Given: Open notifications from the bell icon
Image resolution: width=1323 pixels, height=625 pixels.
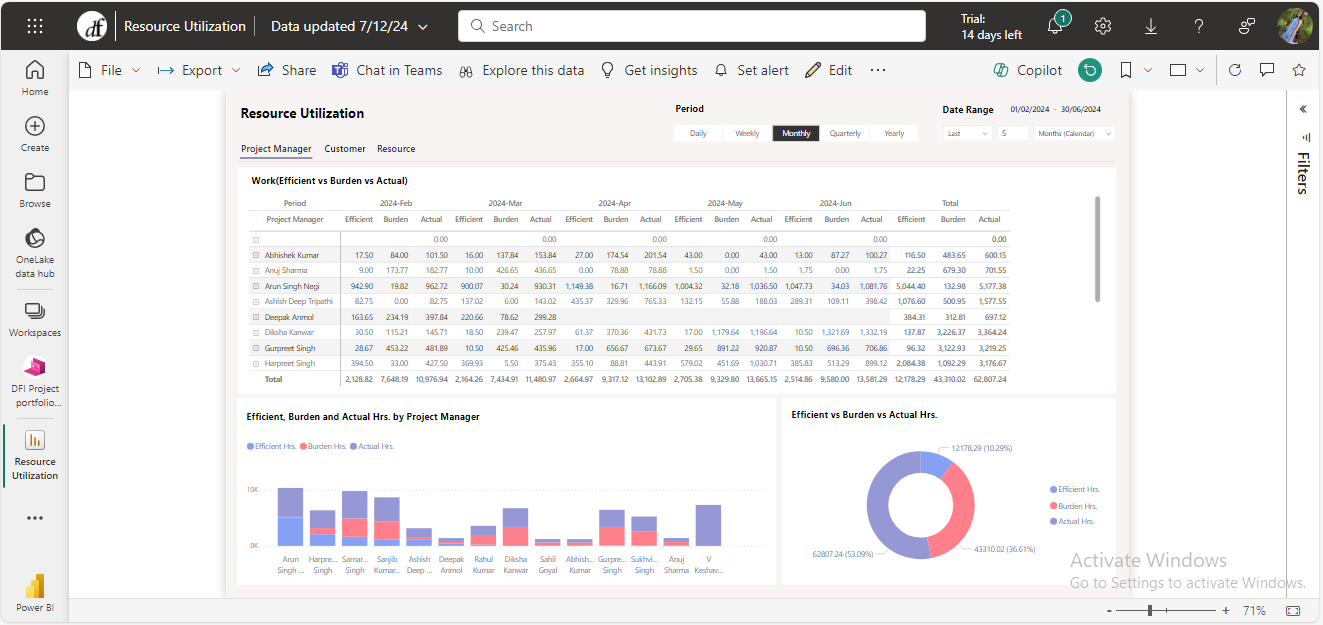Looking at the screenshot, I should point(1055,26).
